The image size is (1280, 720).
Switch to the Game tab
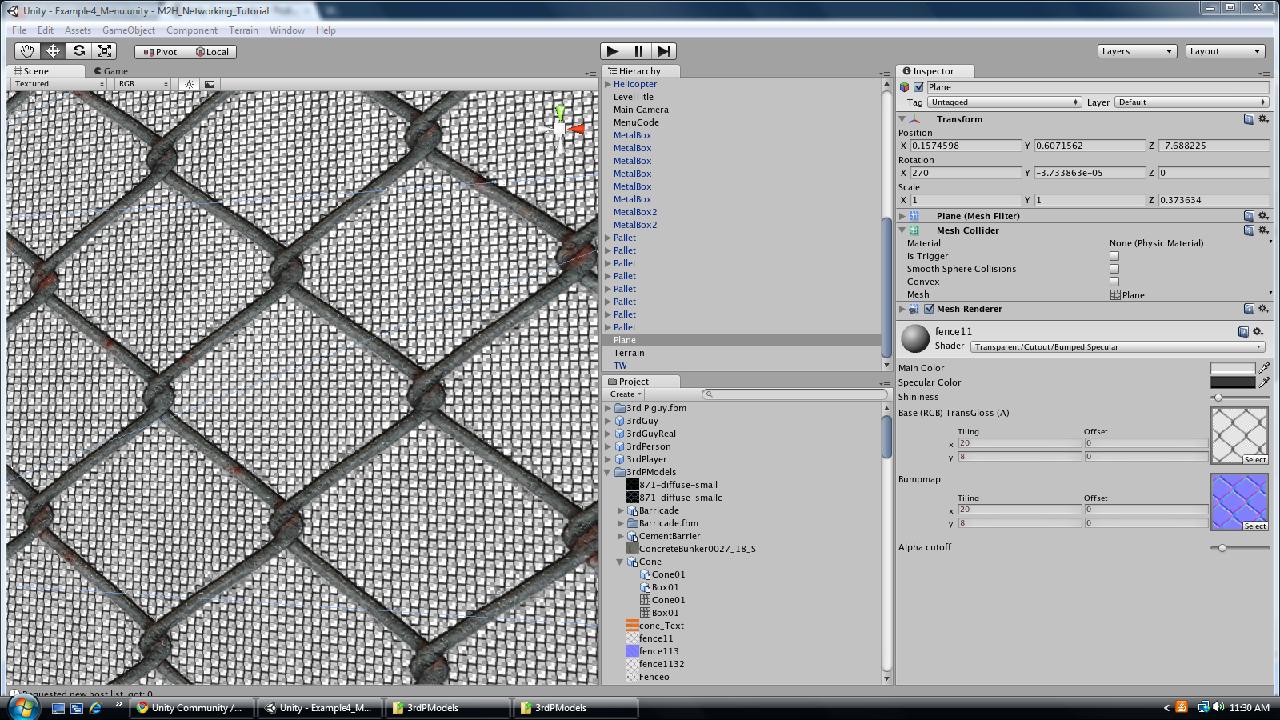click(110, 71)
